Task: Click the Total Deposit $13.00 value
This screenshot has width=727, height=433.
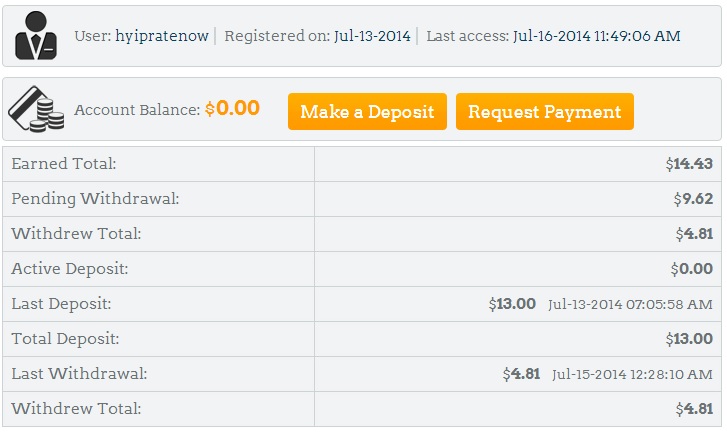Action: tap(689, 339)
